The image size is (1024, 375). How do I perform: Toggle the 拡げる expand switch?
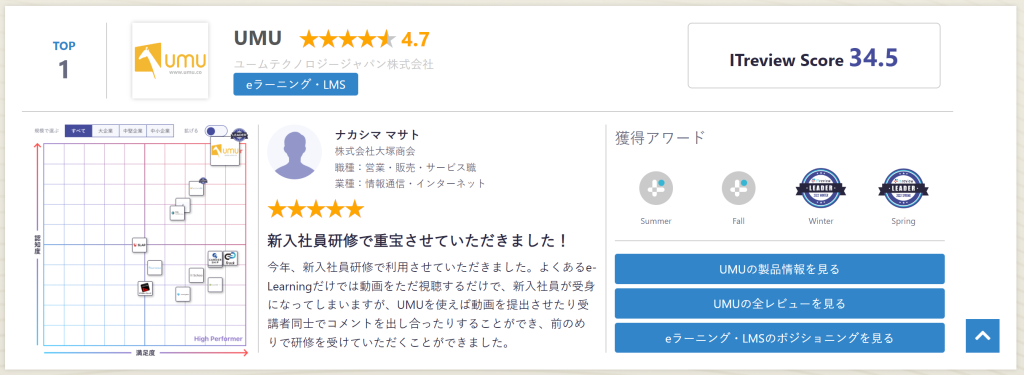216,131
